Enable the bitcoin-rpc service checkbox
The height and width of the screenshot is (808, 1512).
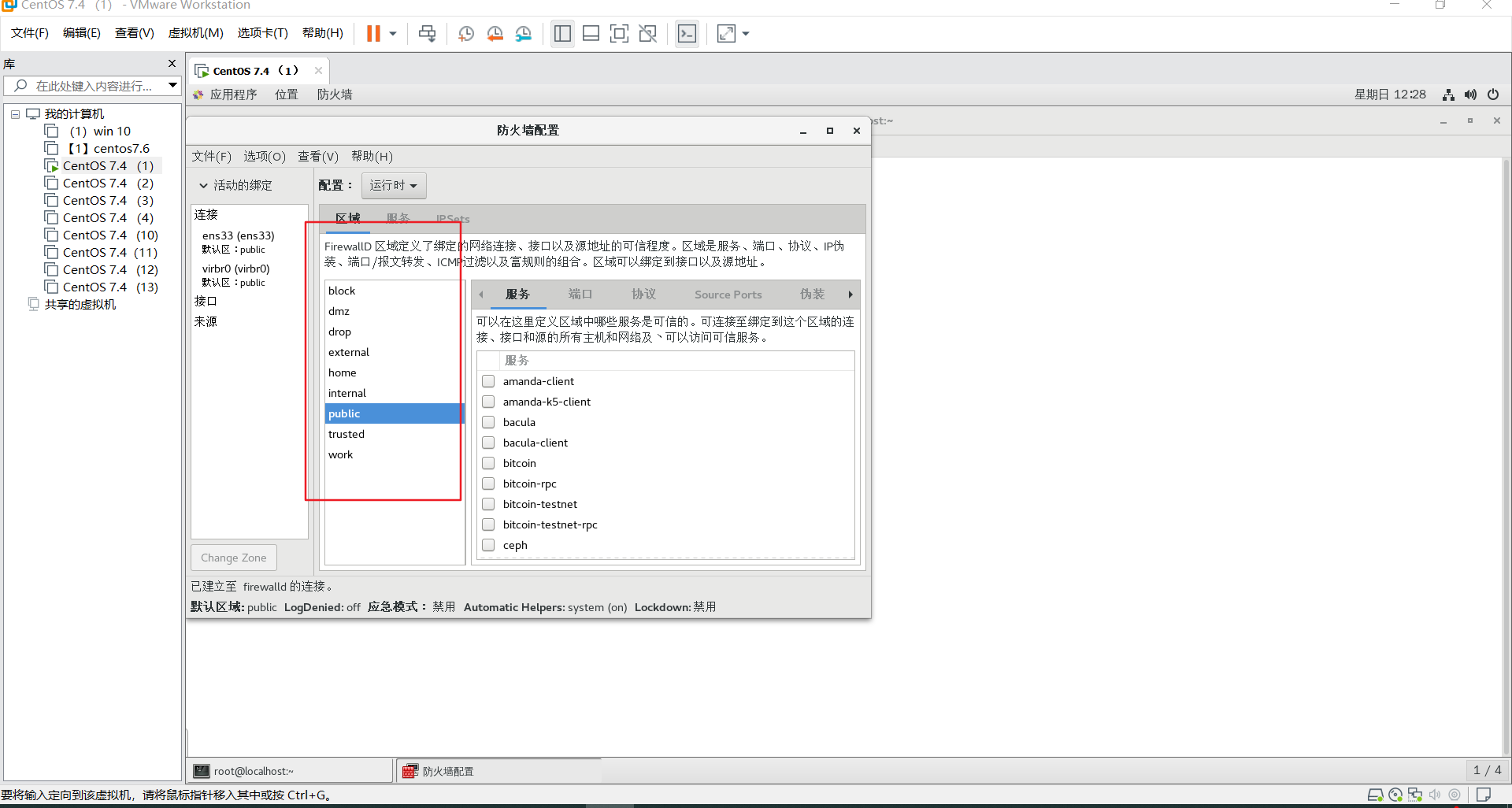pos(488,484)
